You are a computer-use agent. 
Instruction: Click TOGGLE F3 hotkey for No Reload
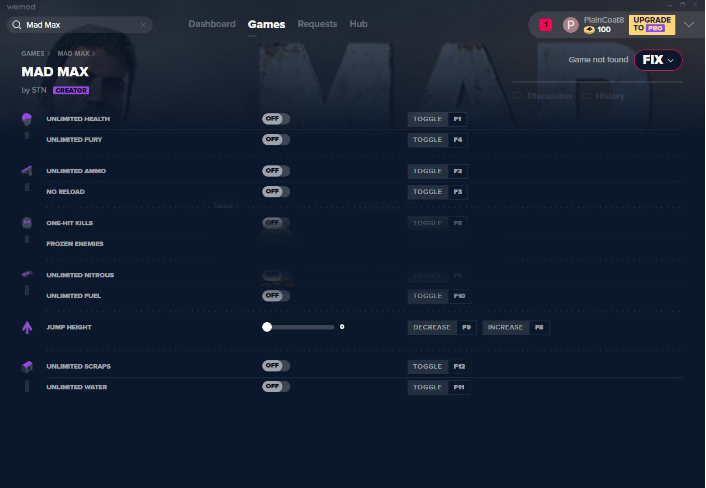tap(437, 192)
